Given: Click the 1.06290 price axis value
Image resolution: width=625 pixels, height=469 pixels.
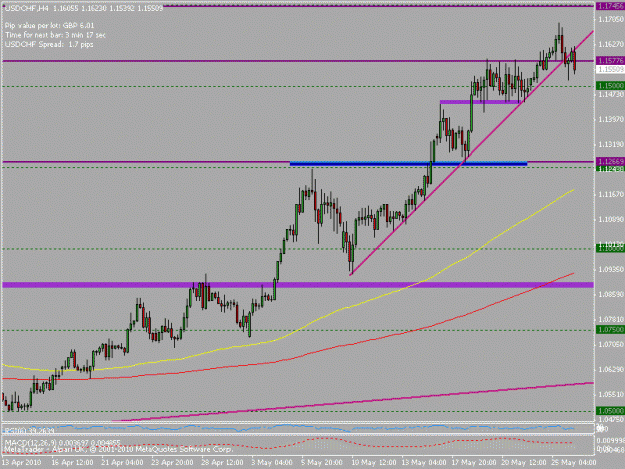Looking at the screenshot, I should (x=611, y=369).
